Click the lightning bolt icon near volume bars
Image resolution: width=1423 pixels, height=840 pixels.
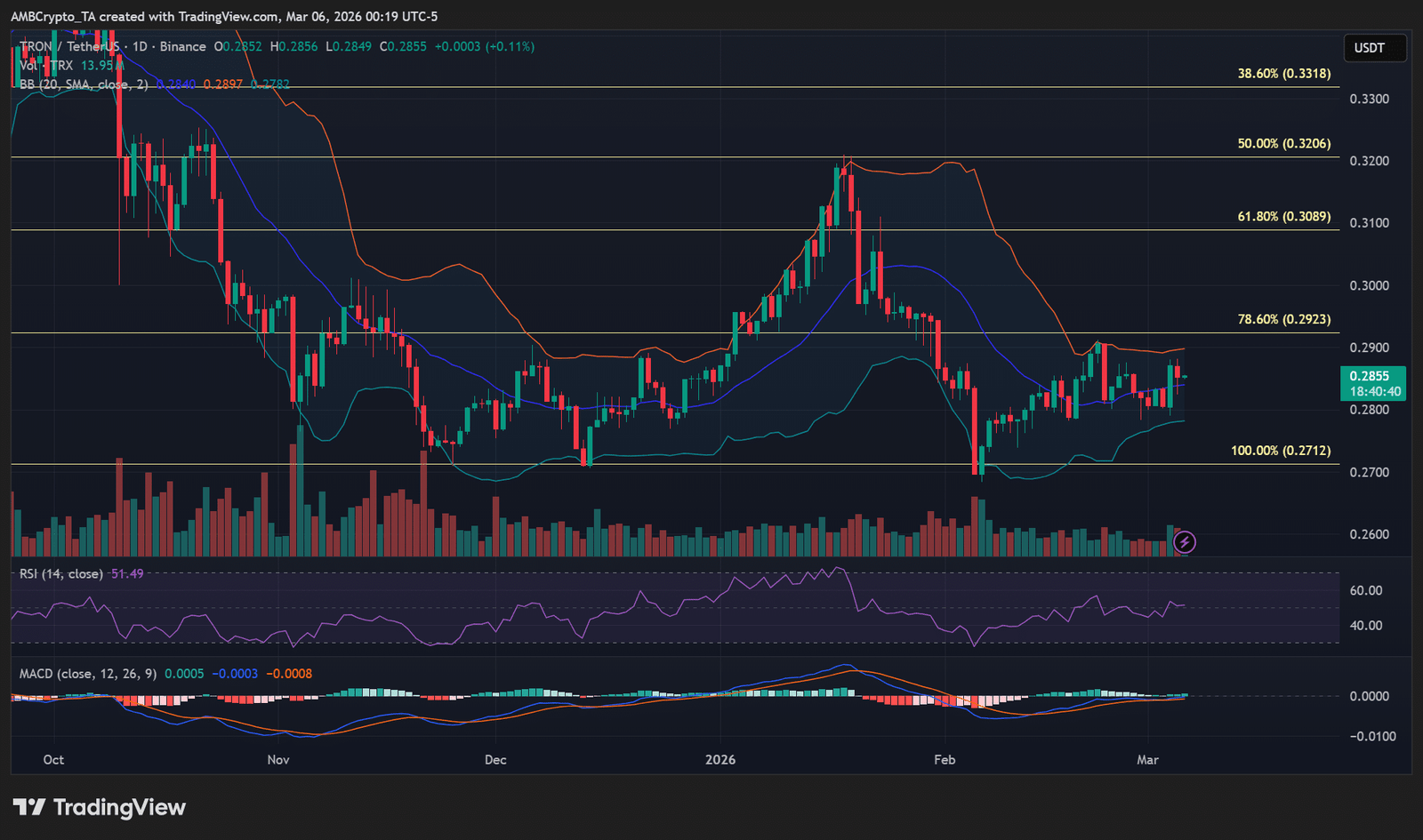(x=1184, y=541)
